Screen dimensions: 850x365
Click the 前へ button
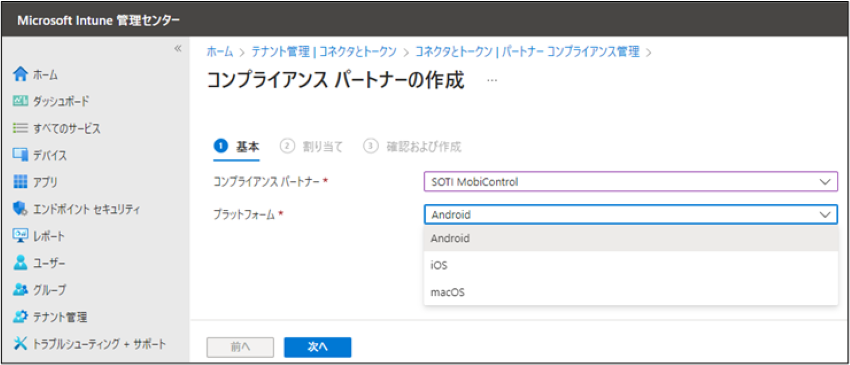click(x=240, y=348)
